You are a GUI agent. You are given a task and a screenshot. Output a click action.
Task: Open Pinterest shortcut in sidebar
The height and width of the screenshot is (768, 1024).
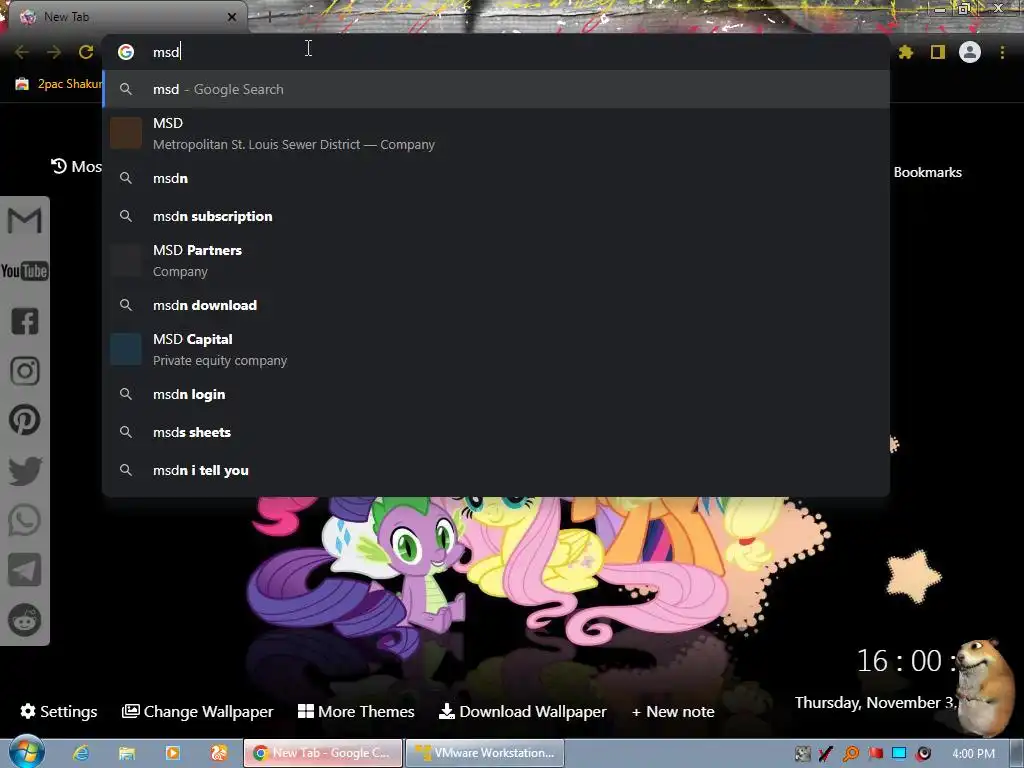tap(25, 420)
